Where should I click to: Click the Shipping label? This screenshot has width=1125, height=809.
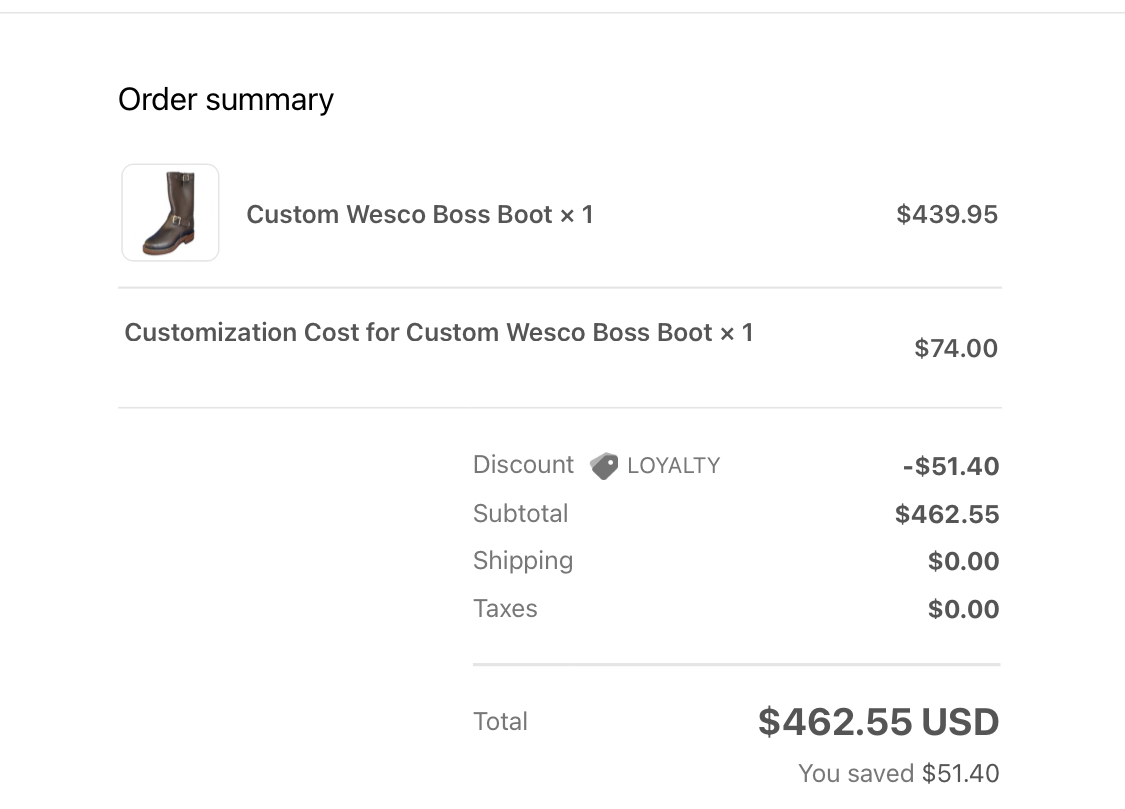click(523, 561)
